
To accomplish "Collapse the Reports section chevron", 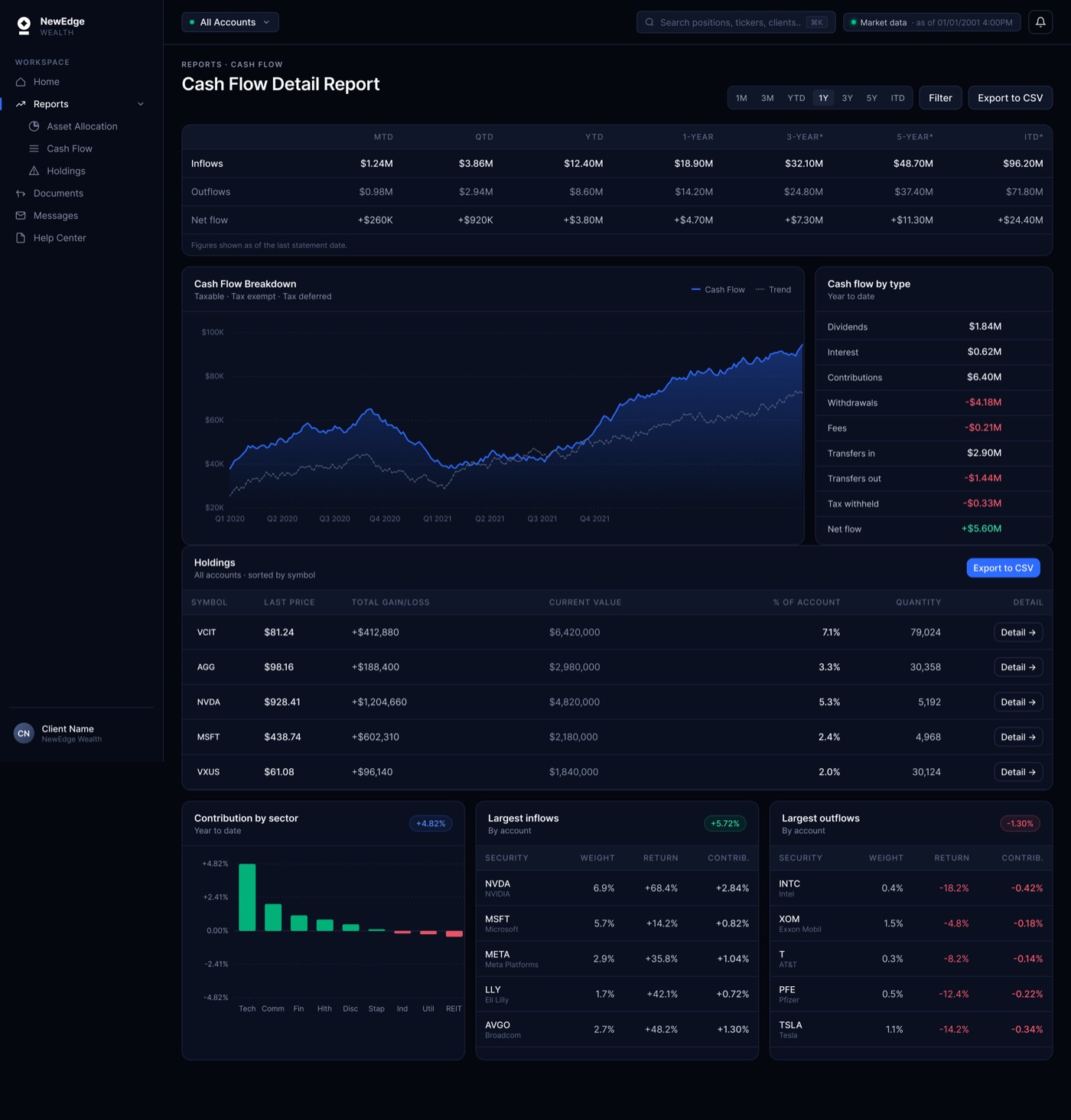I will coord(141,104).
